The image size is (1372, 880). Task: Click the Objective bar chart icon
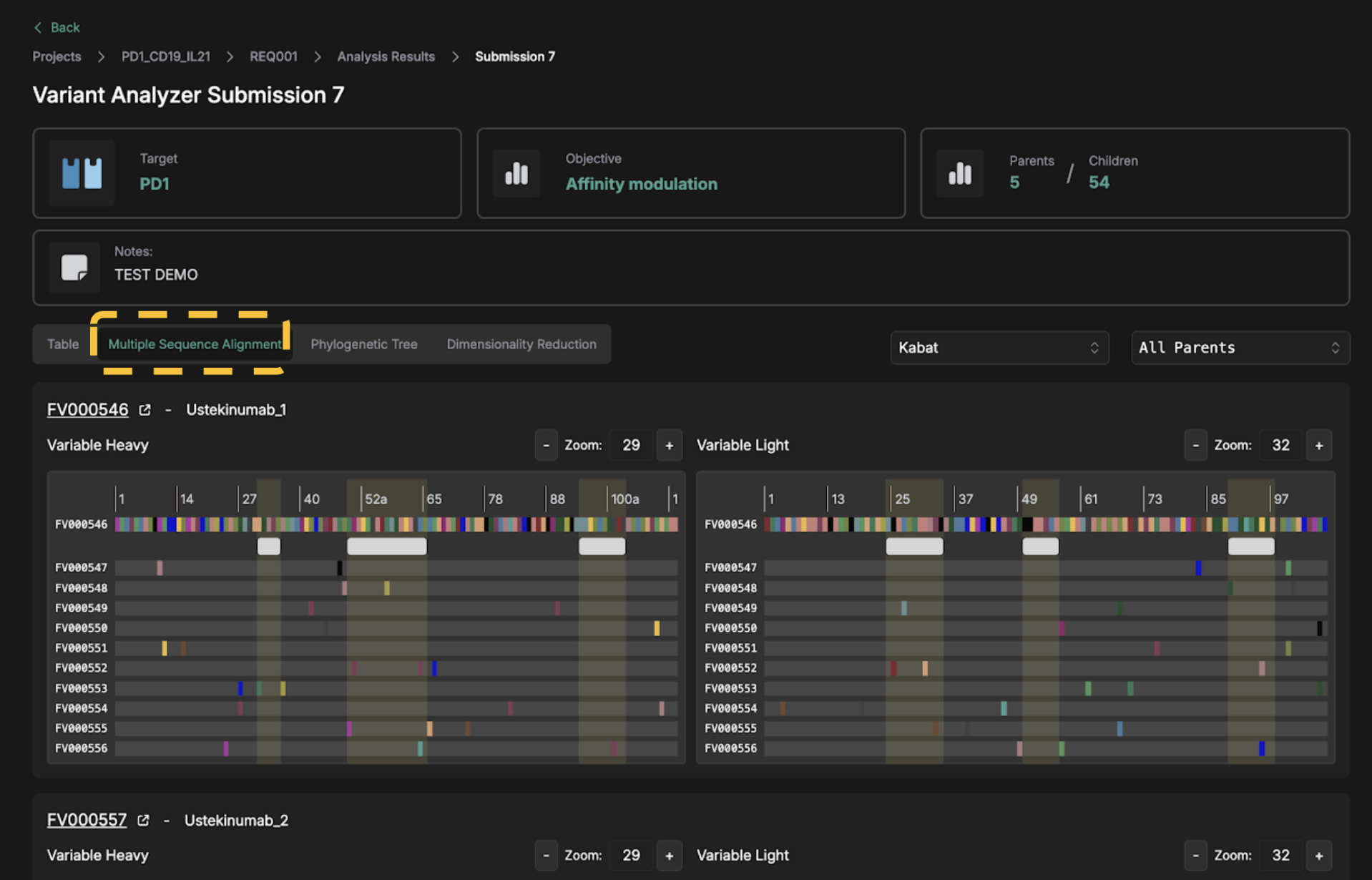[516, 173]
